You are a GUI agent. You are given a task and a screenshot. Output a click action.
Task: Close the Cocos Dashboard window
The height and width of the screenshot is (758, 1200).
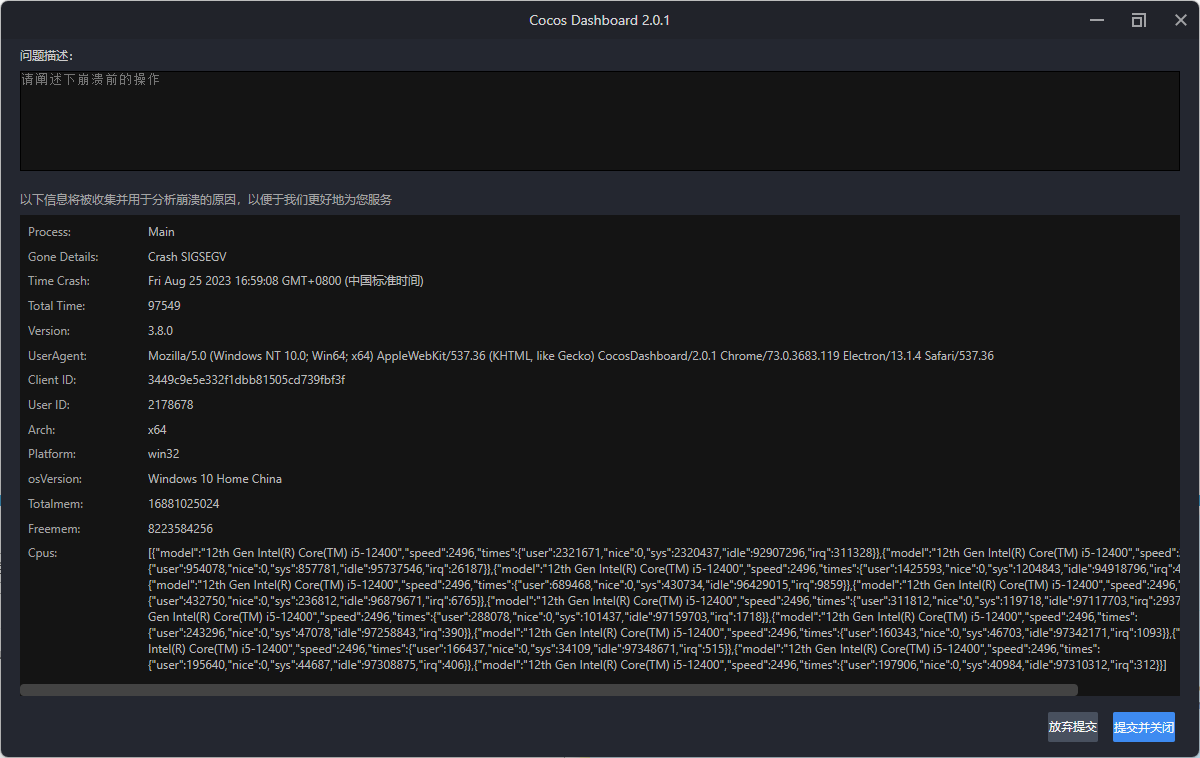tap(1180, 20)
